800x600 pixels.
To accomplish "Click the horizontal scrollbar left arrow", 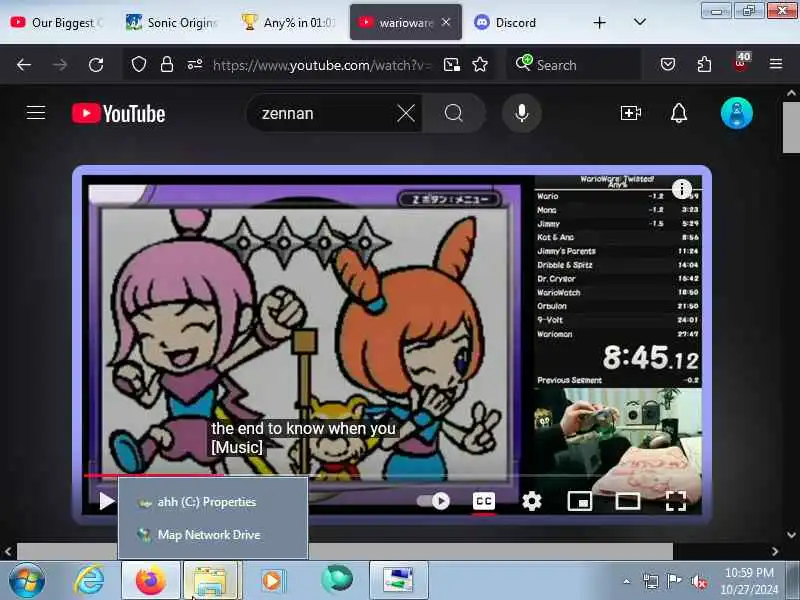I will pyautogui.click(x=8, y=551).
